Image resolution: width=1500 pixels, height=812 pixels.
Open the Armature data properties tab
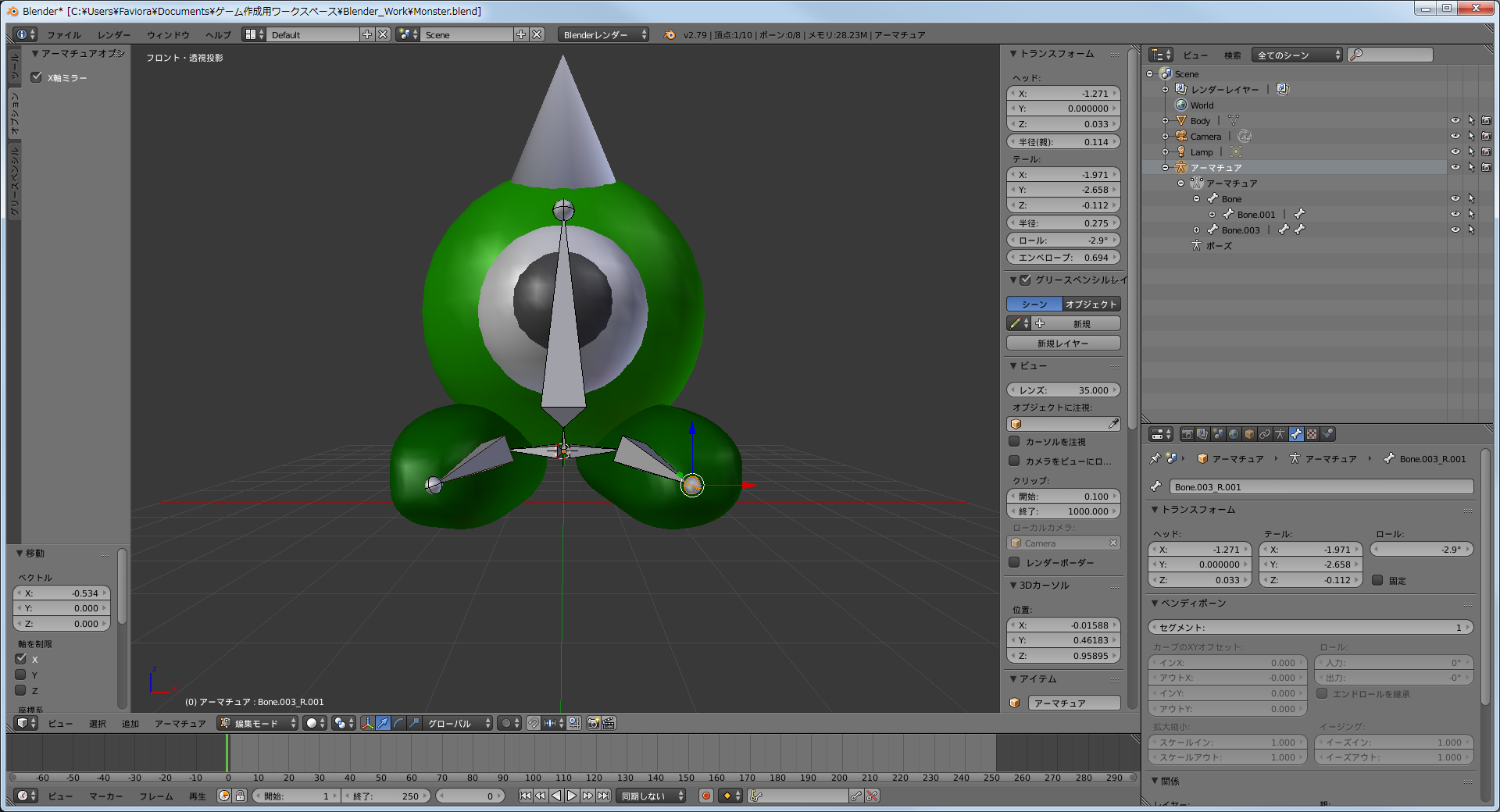coord(1281,434)
